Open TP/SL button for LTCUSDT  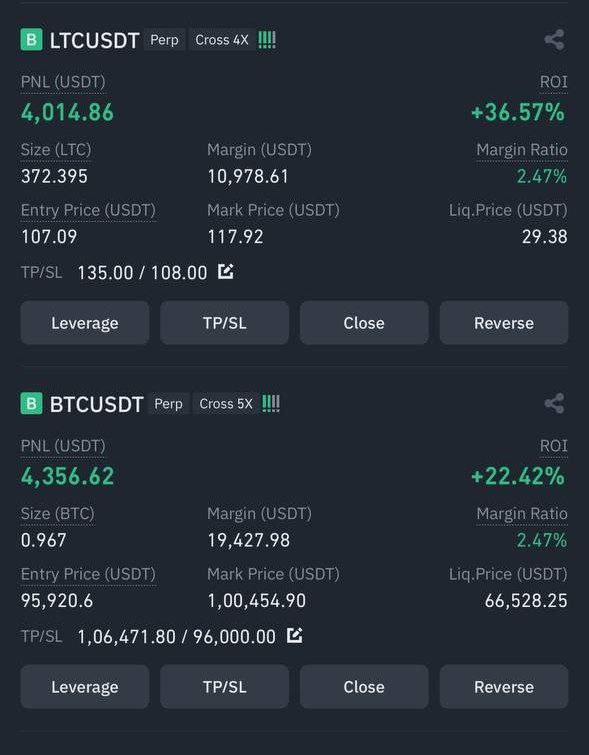(224, 323)
